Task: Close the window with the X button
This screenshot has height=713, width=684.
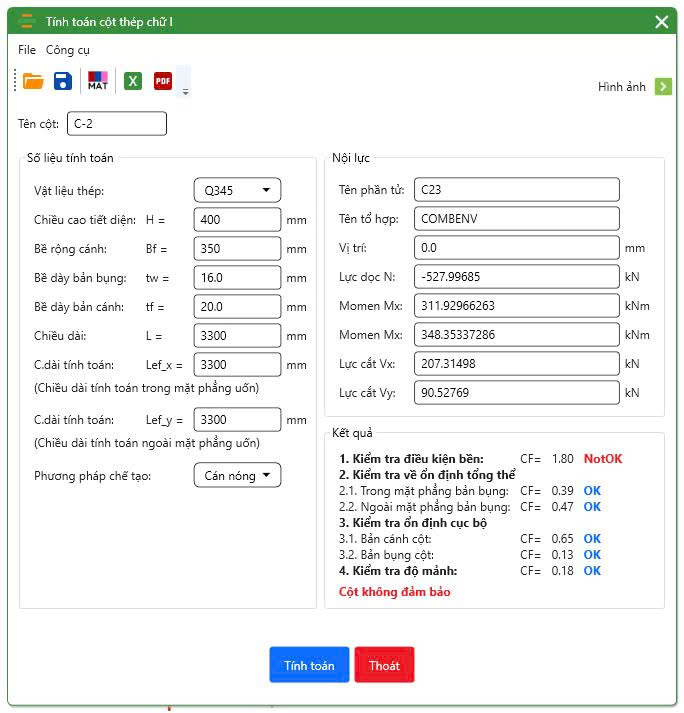Action: click(x=661, y=22)
